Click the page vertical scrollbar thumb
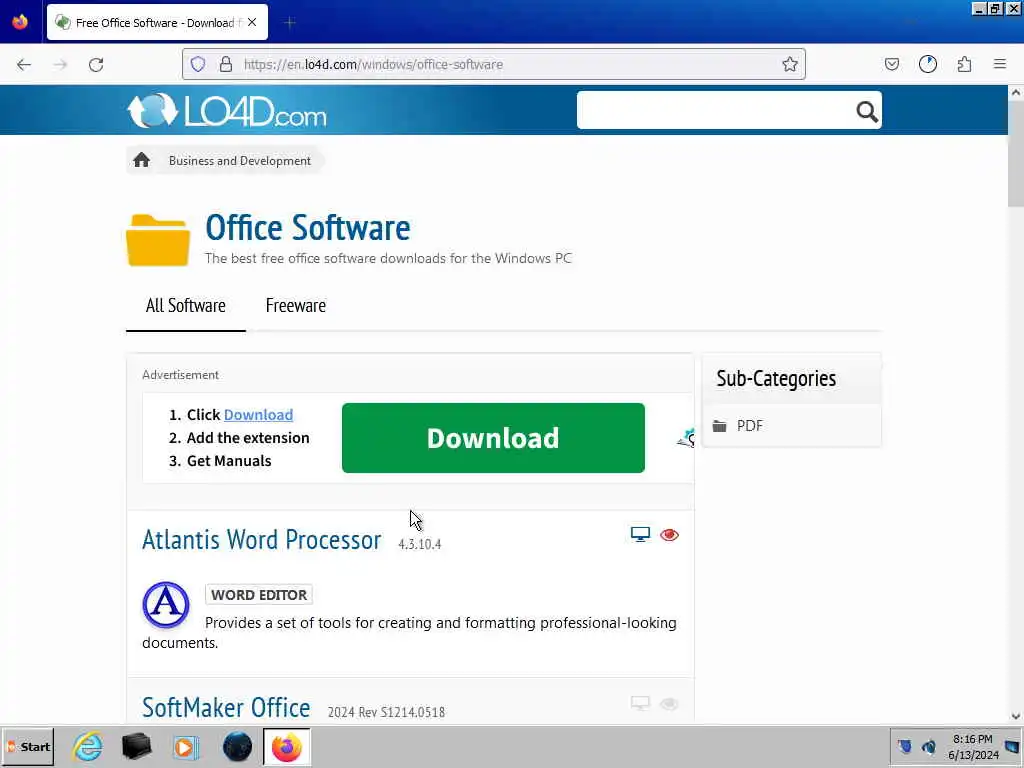 1016,155
